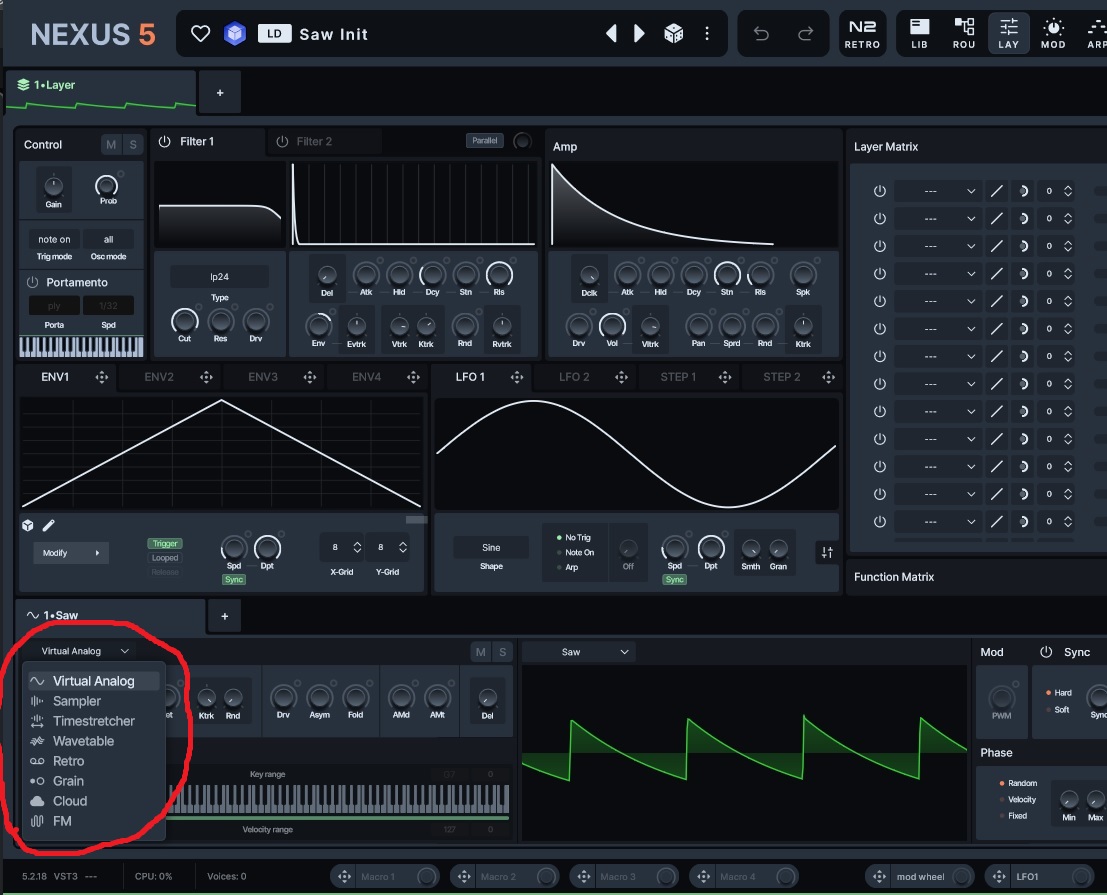Add a new layer with plus button
The image size is (1107, 895).
[x=220, y=92]
